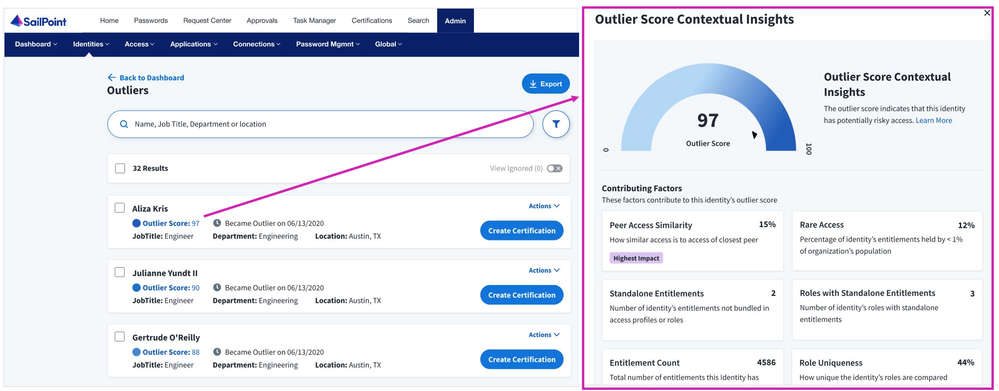Select the Admin tab
Screen dimensions: 999x391
[x=456, y=21]
